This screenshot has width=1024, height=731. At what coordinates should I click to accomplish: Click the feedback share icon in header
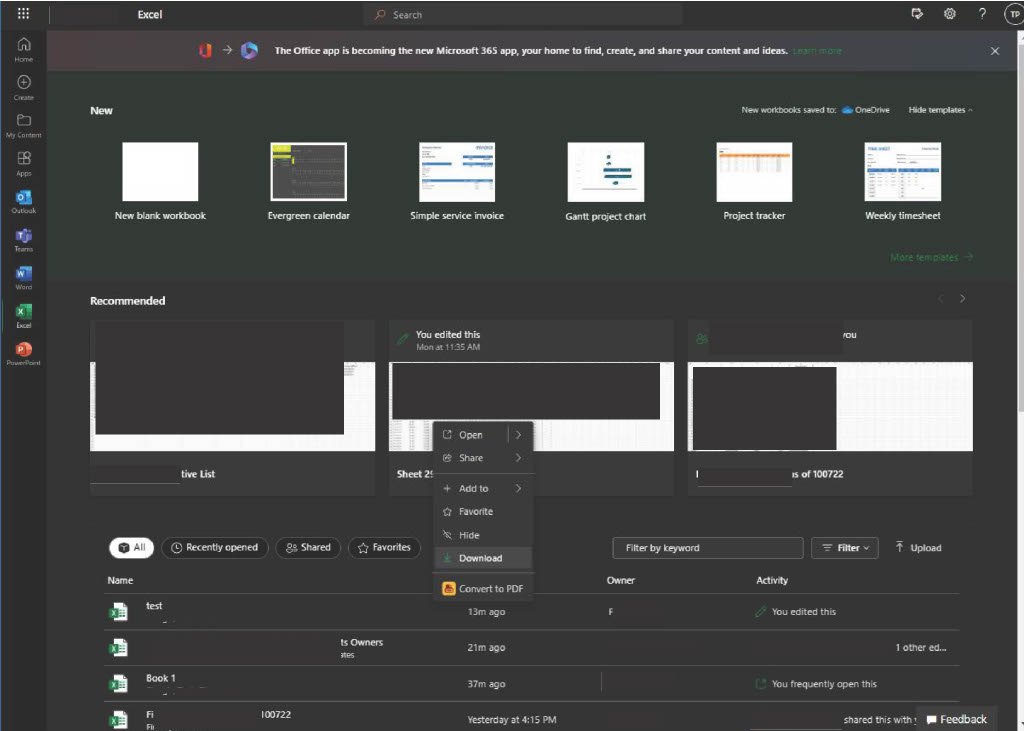point(917,14)
